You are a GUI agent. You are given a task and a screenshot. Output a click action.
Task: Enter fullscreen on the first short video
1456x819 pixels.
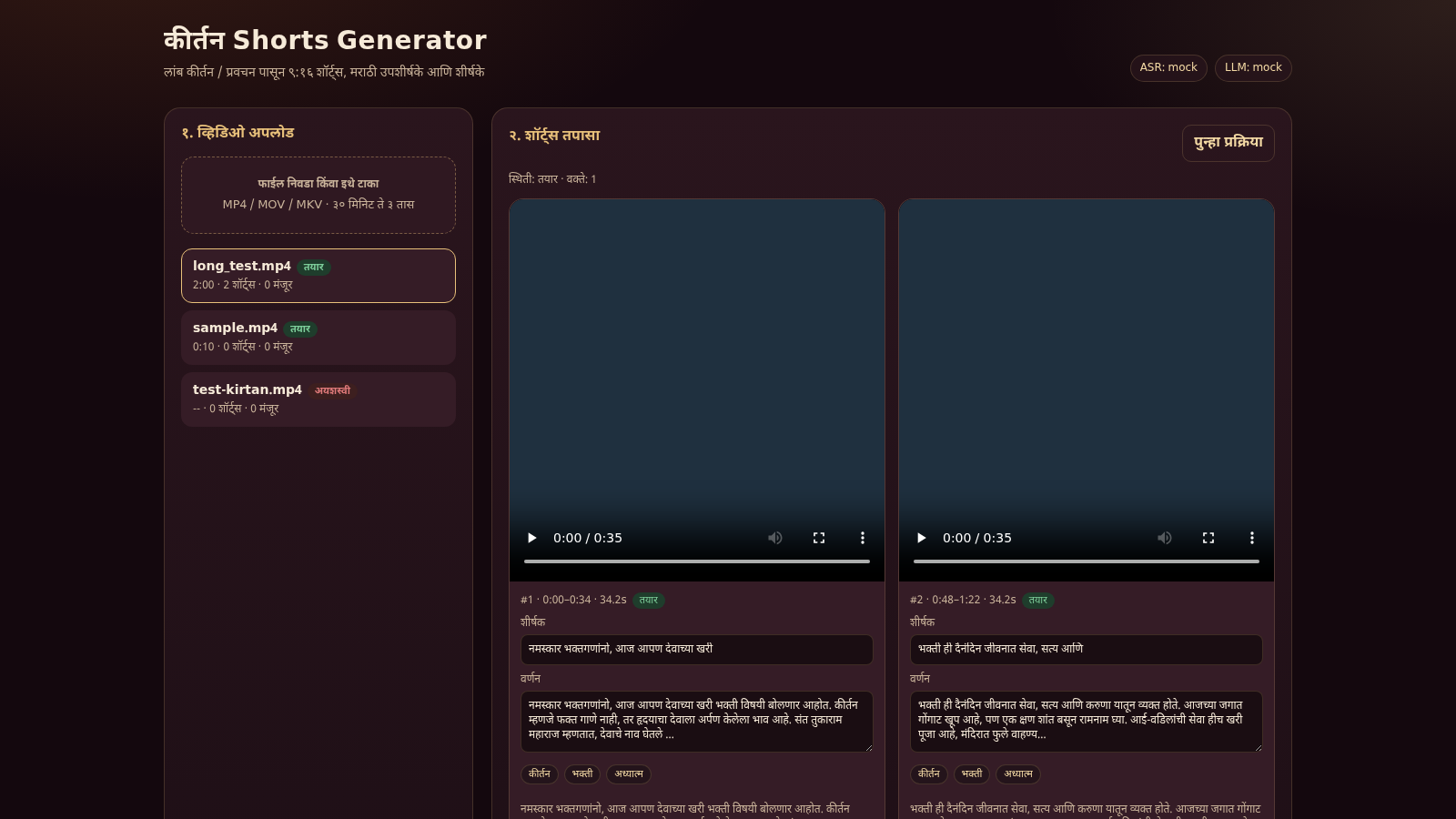click(819, 538)
